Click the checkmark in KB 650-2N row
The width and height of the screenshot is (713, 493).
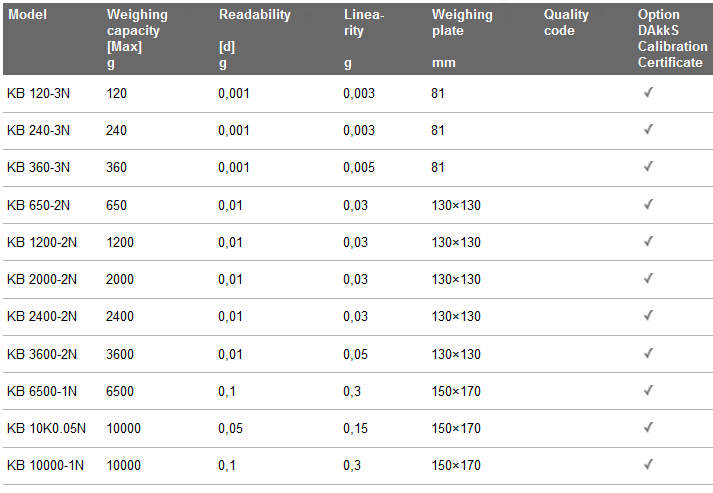tap(648, 204)
